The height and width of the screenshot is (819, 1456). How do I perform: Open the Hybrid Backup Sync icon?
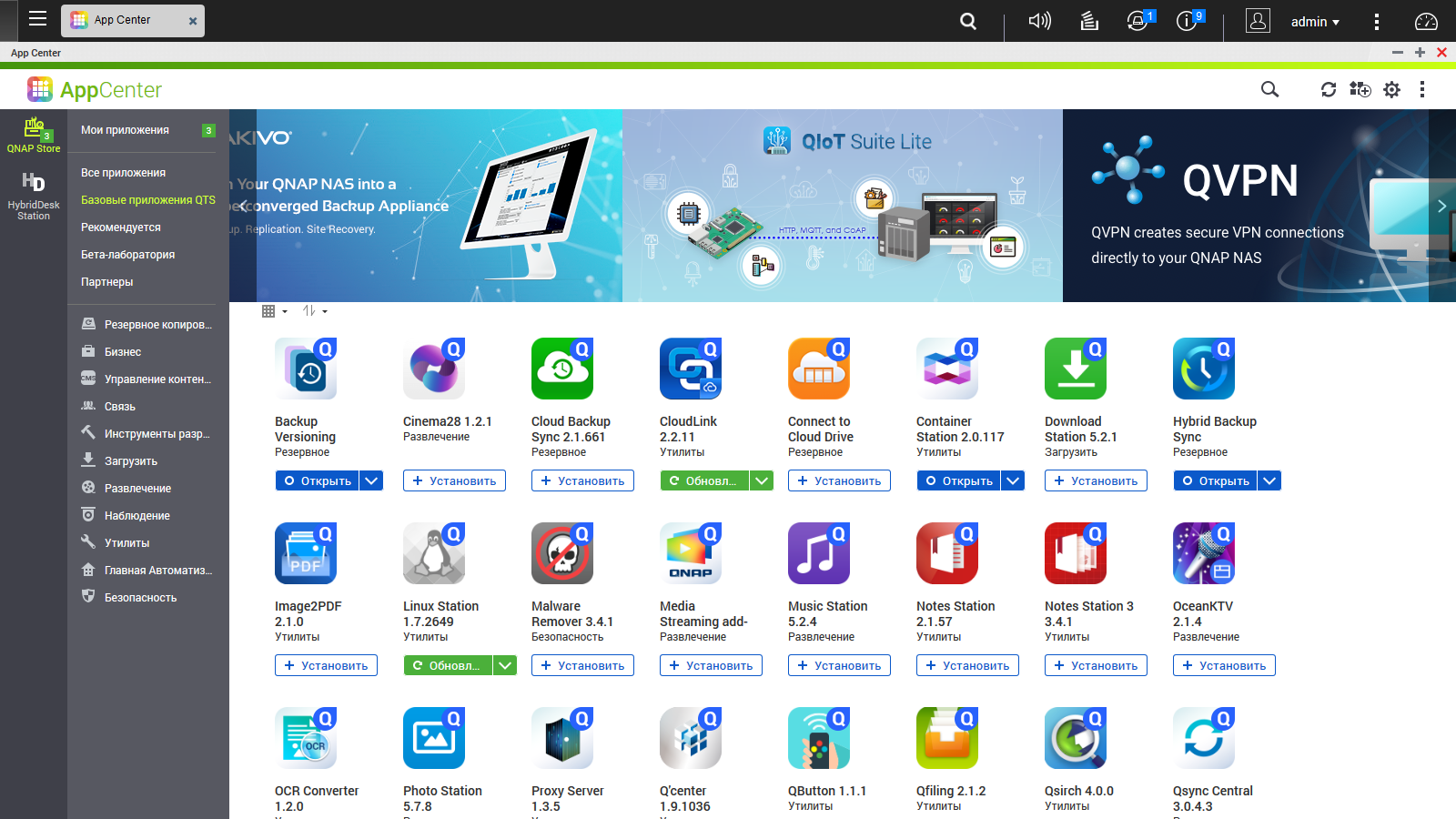[x=1204, y=369]
